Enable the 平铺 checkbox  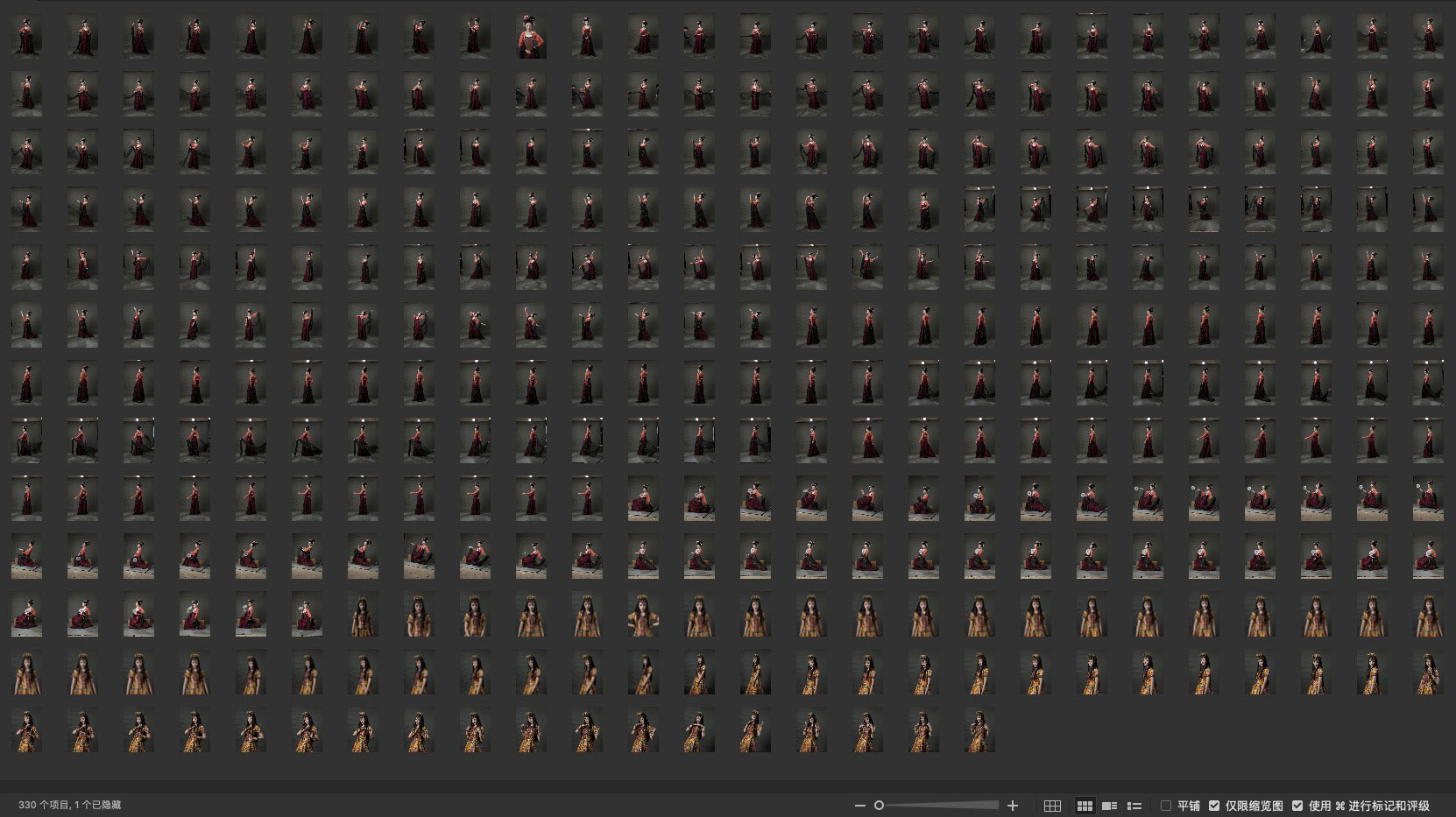pyautogui.click(x=1166, y=806)
